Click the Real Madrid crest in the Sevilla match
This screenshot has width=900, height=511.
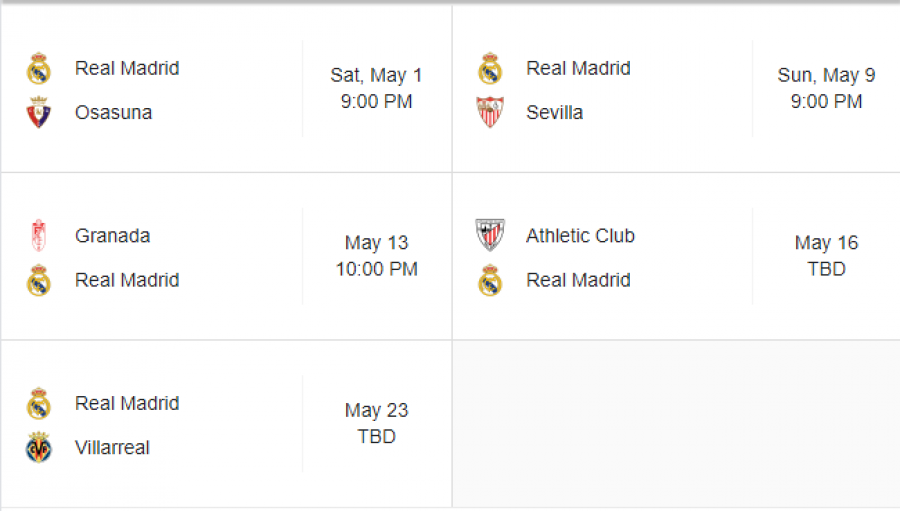click(490, 68)
